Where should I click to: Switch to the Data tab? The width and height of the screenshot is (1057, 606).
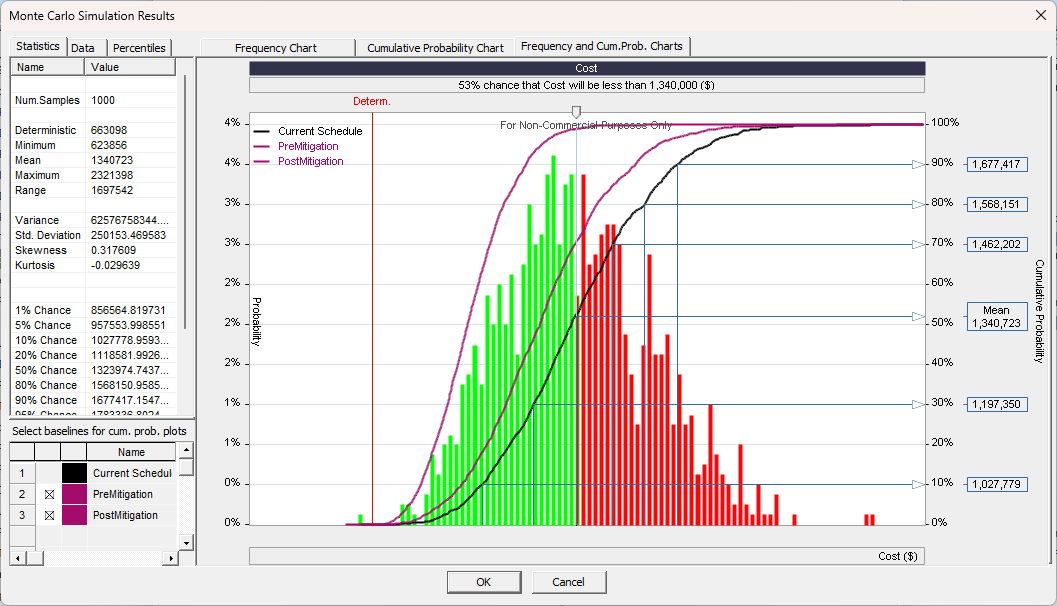pos(83,47)
